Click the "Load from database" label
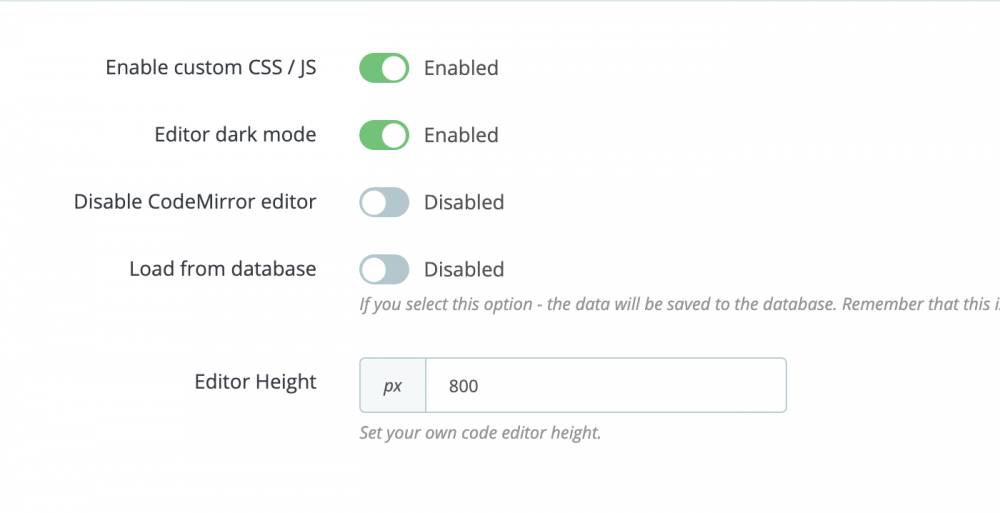Screen dimensions: 1000x513 [x=223, y=269]
